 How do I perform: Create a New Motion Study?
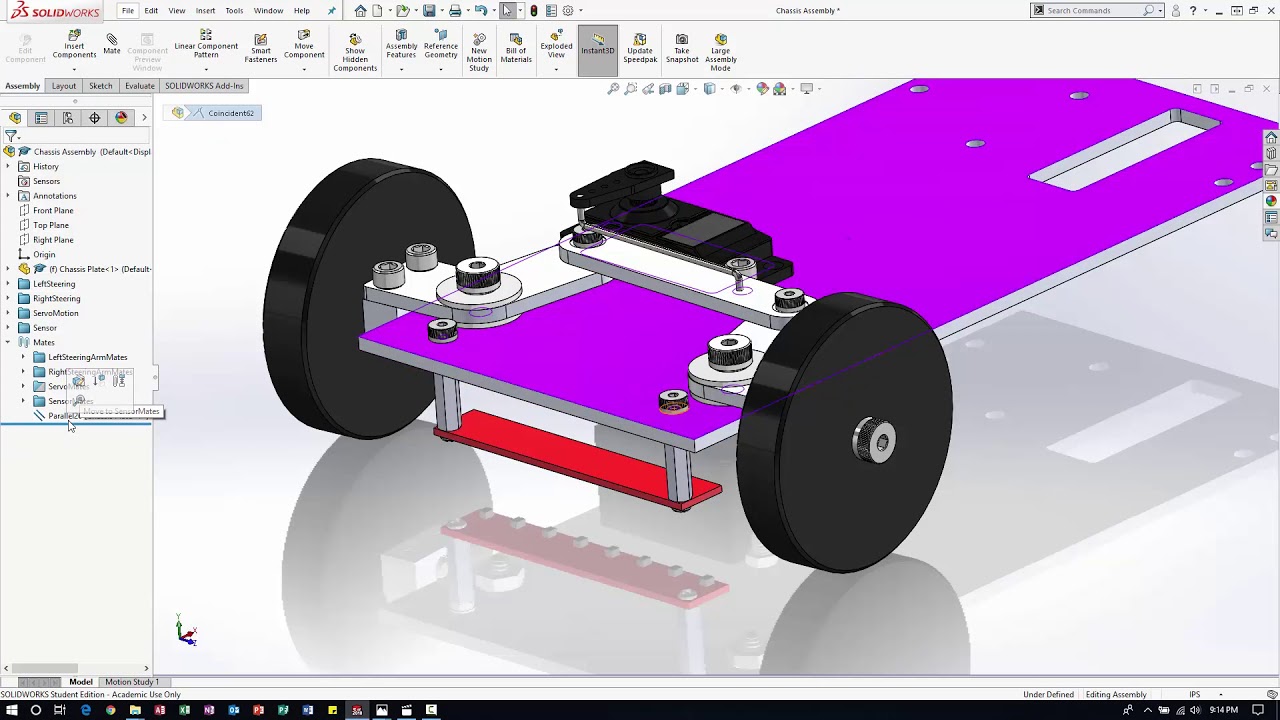coord(479,52)
